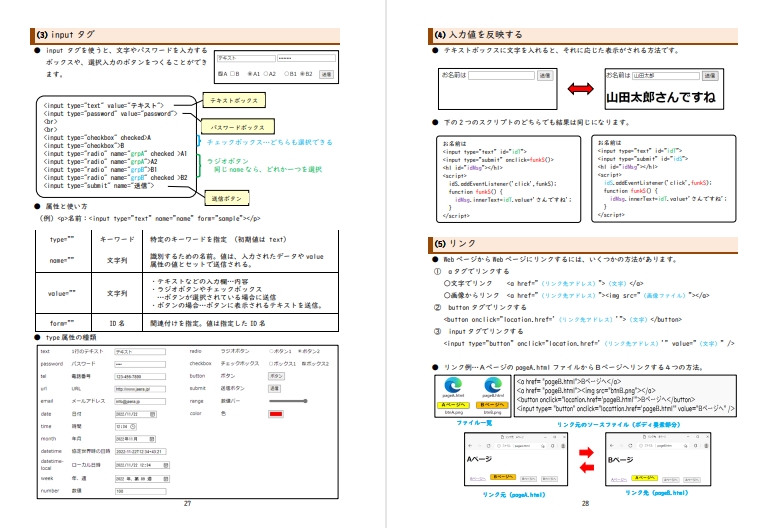Click the yellow Aページへ image button in file list
Viewport: 765px width, 528px height.
(453, 405)
